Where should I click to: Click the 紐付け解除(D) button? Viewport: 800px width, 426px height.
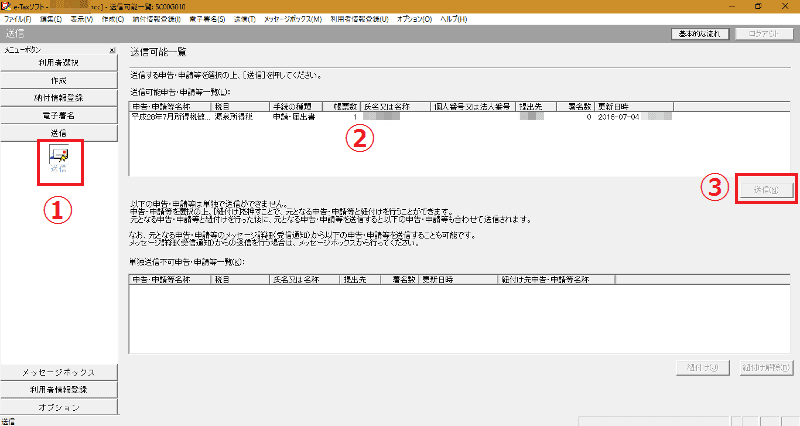(766, 367)
